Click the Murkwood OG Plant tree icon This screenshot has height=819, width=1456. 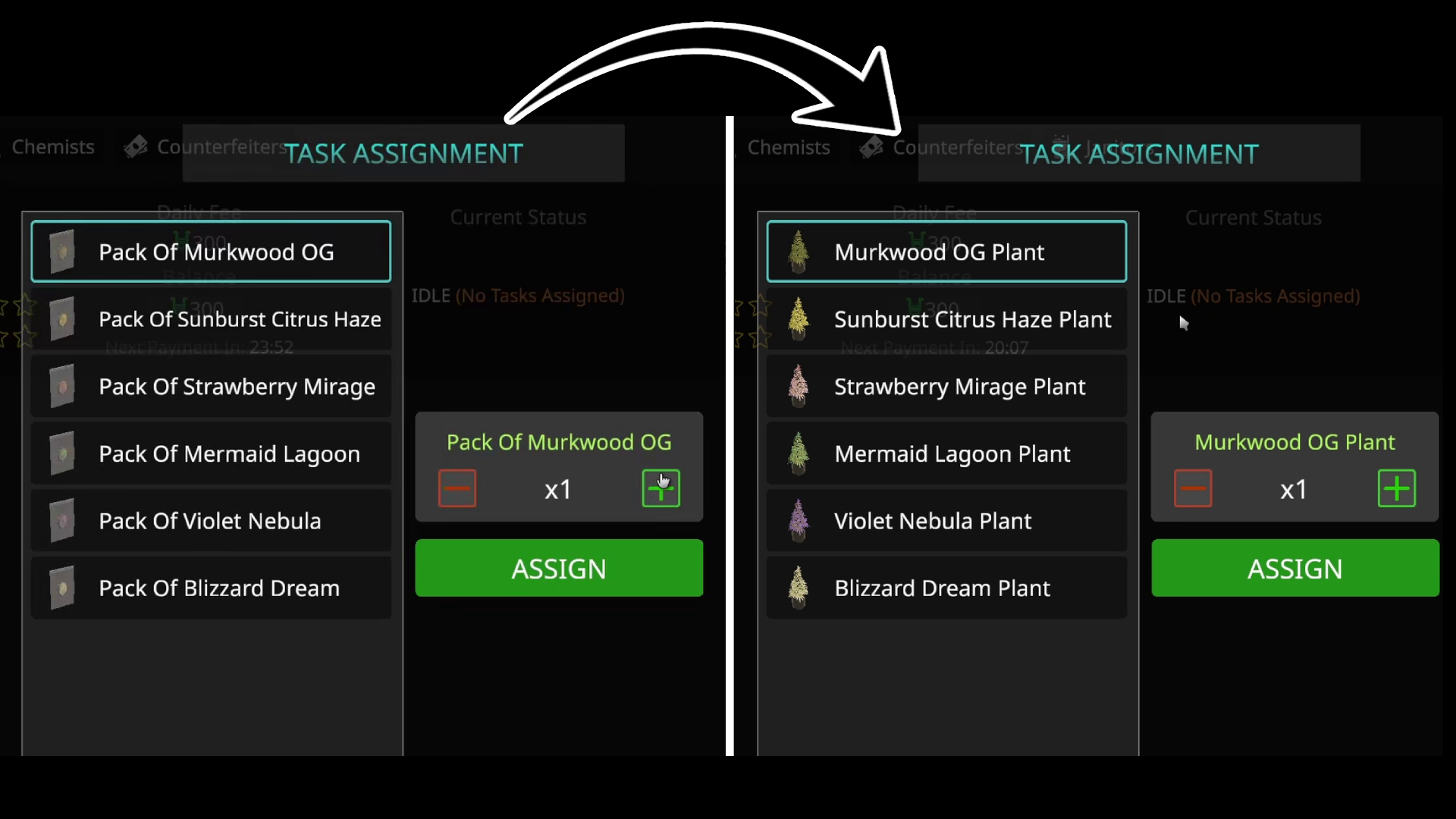click(798, 252)
